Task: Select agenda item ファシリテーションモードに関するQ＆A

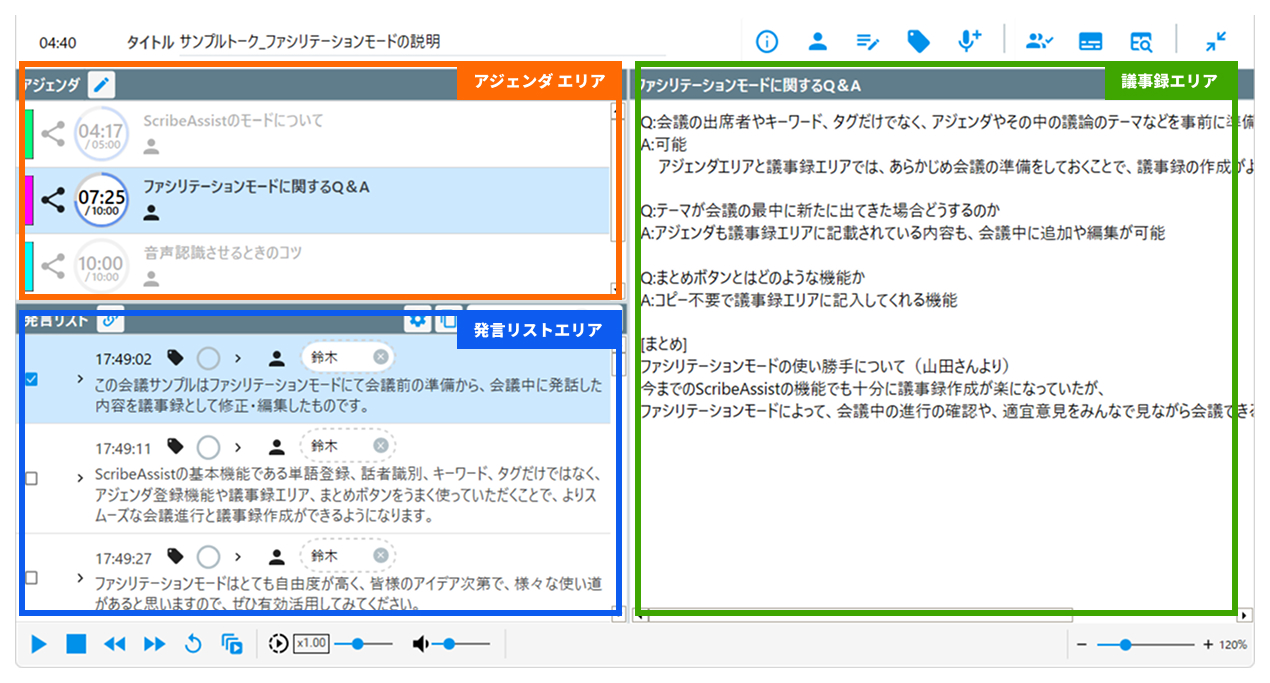Action: (315, 199)
